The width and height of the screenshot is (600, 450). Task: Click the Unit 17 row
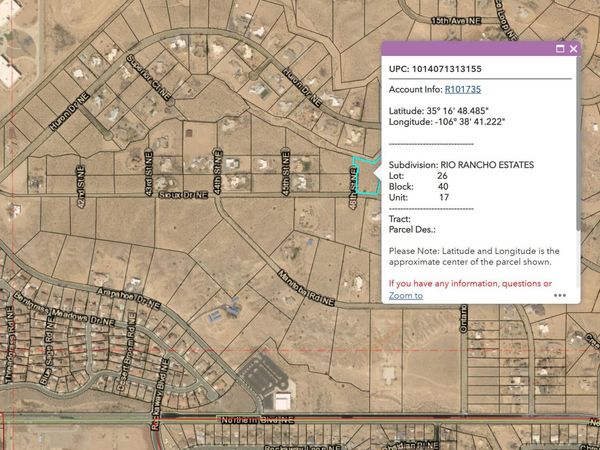tap(419, 197)
